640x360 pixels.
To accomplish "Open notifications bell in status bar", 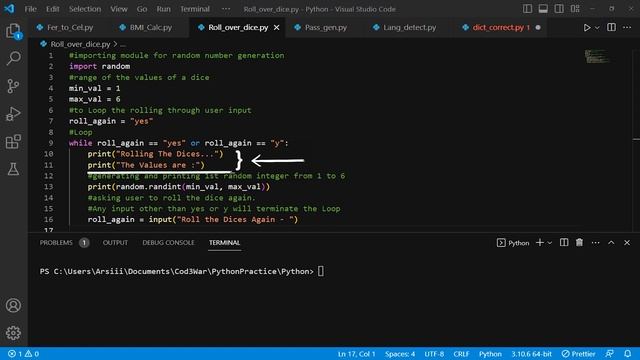I will pyautogui.click(x=627, y=354).
